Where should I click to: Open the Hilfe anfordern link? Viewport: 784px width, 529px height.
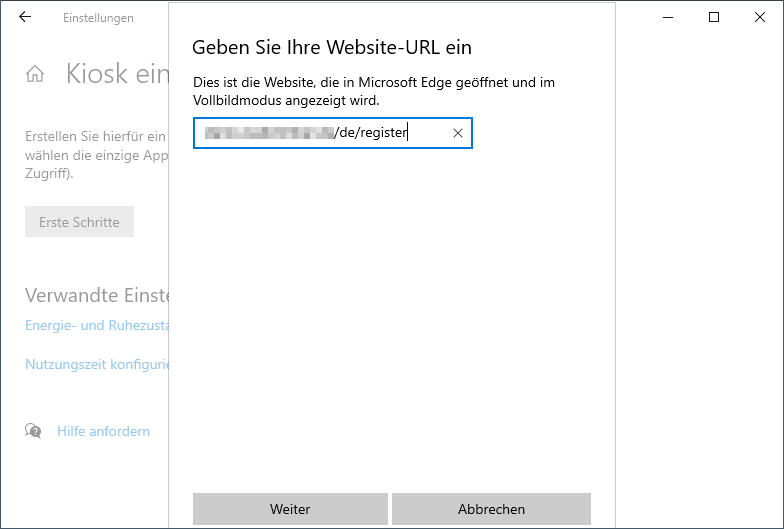point(103,431)
